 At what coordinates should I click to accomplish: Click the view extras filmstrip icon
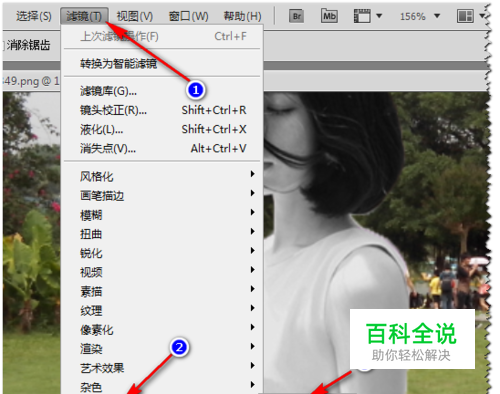click(x=362, y=16)
